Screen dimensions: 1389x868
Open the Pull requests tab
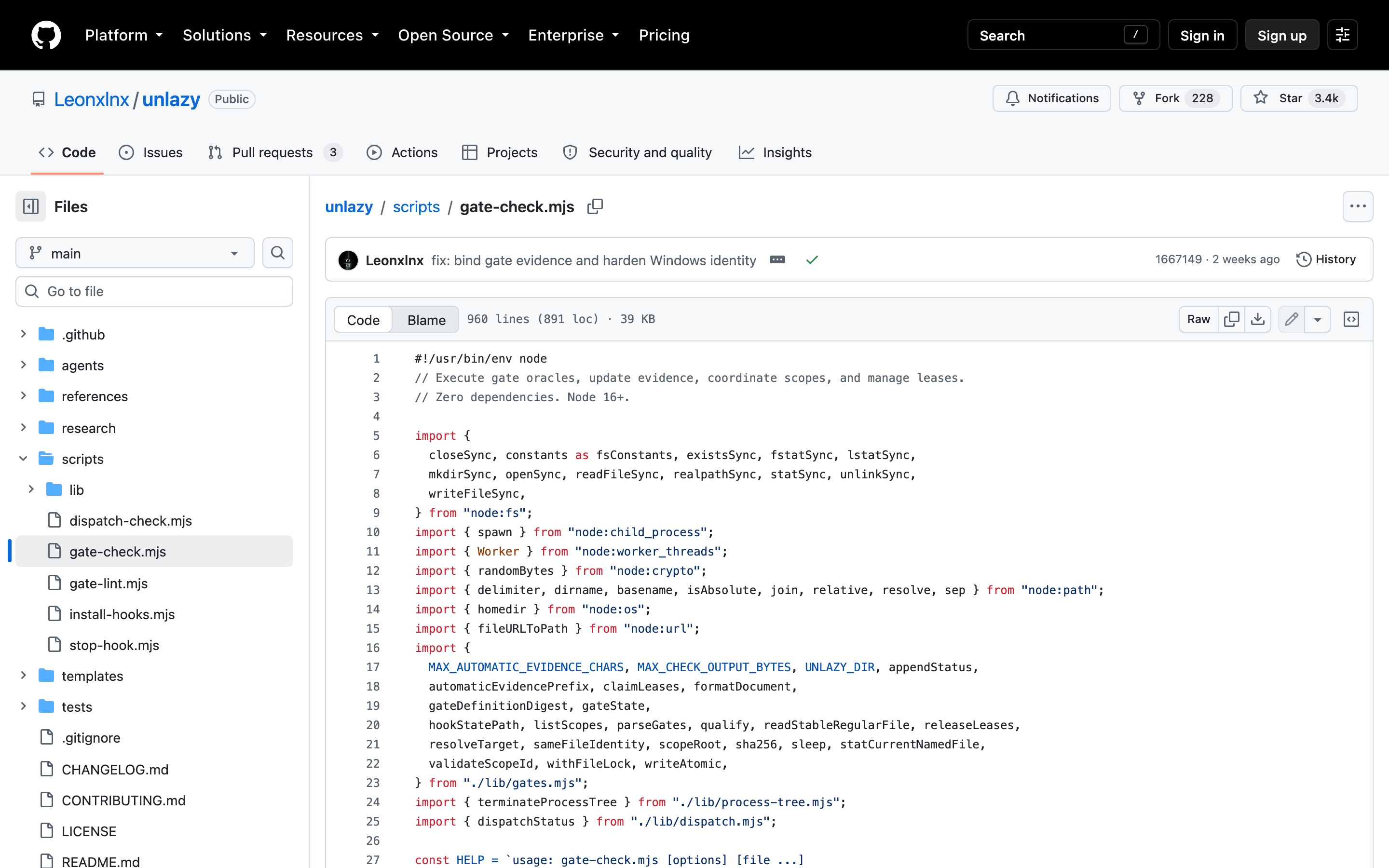pos(275,153)
